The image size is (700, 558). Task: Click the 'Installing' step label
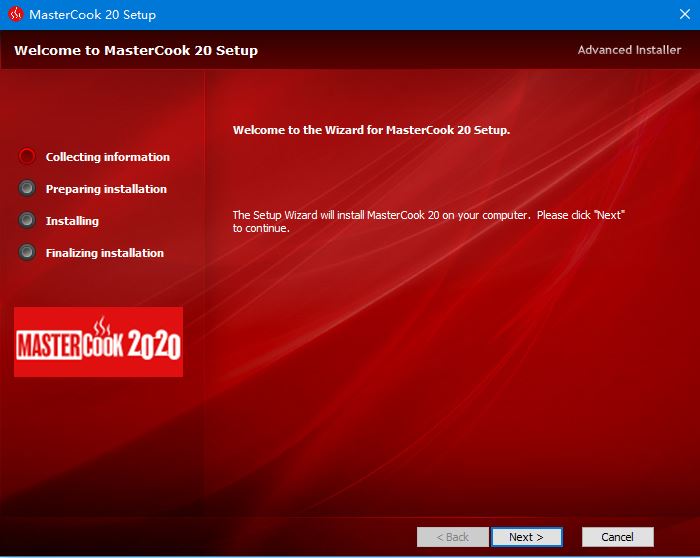coord(72,221)
